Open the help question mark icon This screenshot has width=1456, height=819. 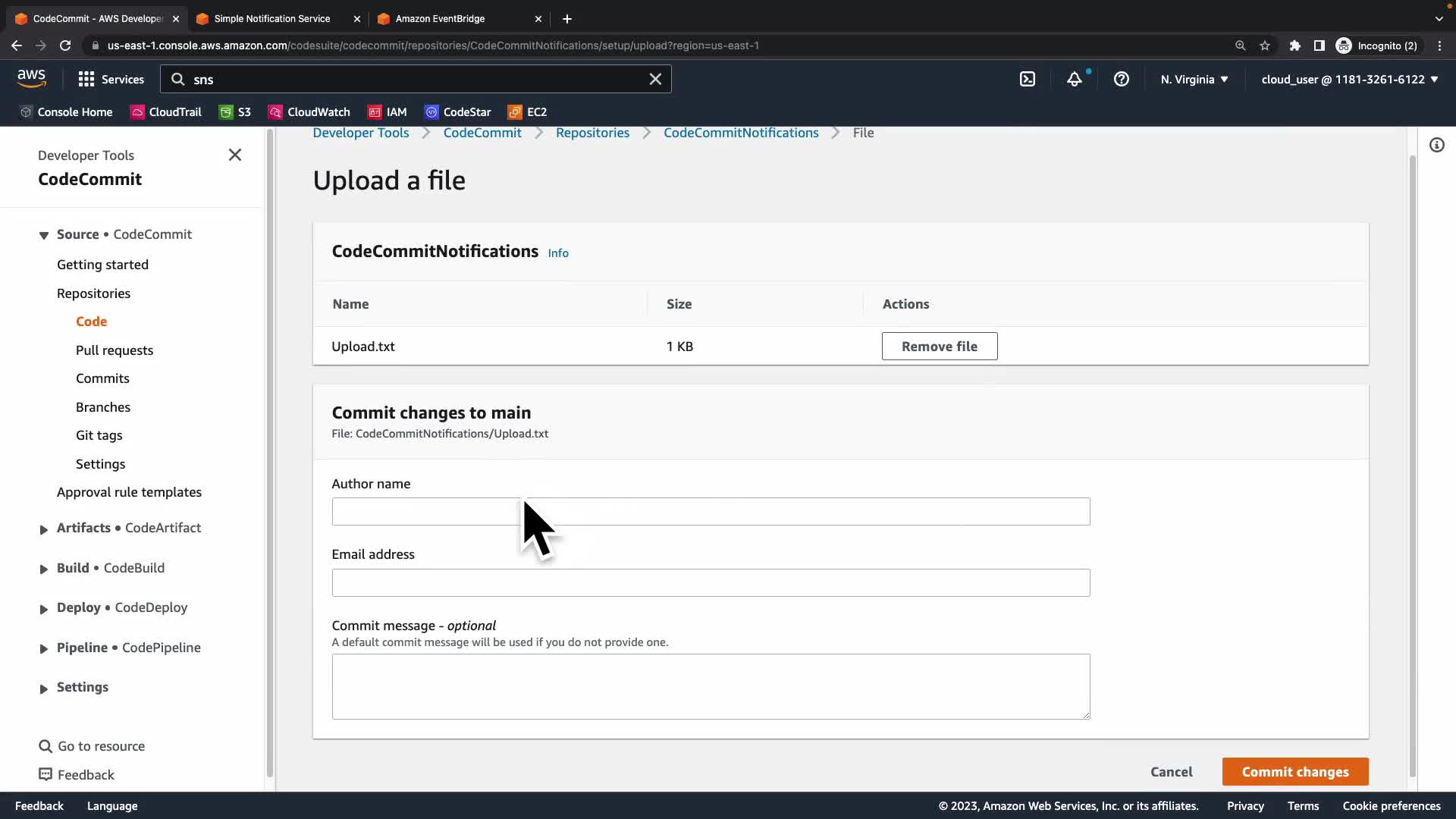[1122, 79]
